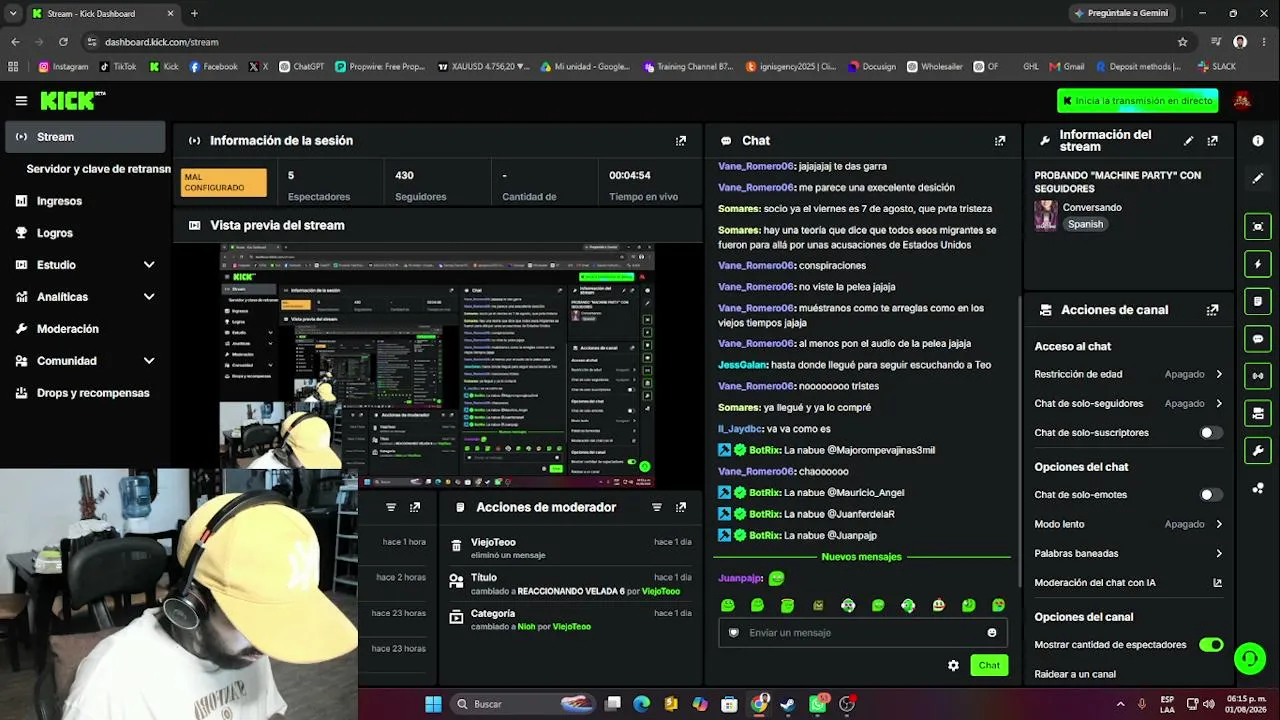The width and height of the screenshot is (1280, 720).
Task: Click the MAL CONFIGURADO status badge
Action: click(x=224, y=183)
